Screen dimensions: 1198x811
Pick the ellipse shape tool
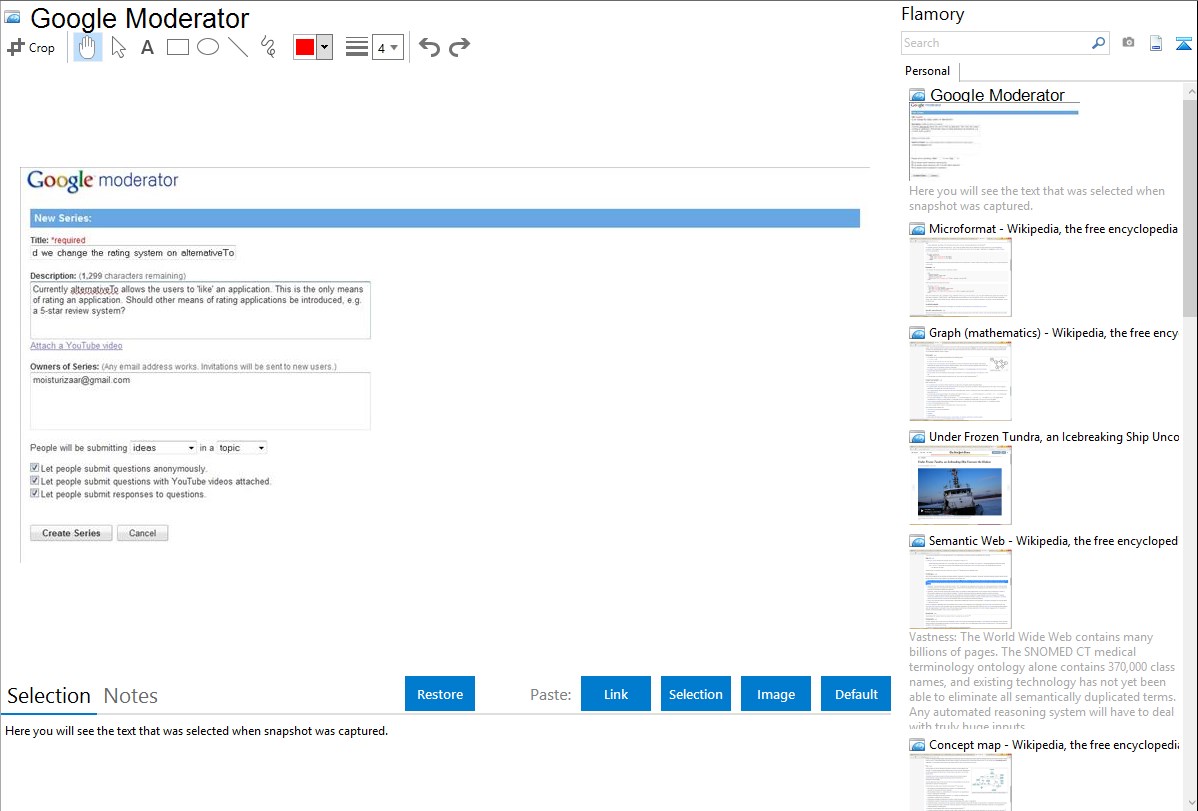[x=208, y=47]
